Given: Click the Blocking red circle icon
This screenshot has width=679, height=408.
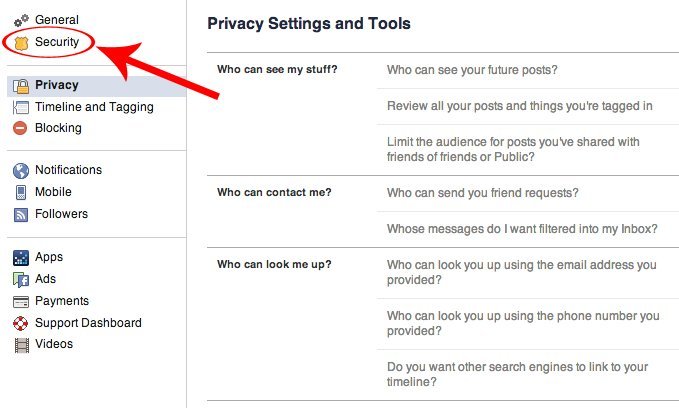Looking at the screenshot, I should pos(21,128).
